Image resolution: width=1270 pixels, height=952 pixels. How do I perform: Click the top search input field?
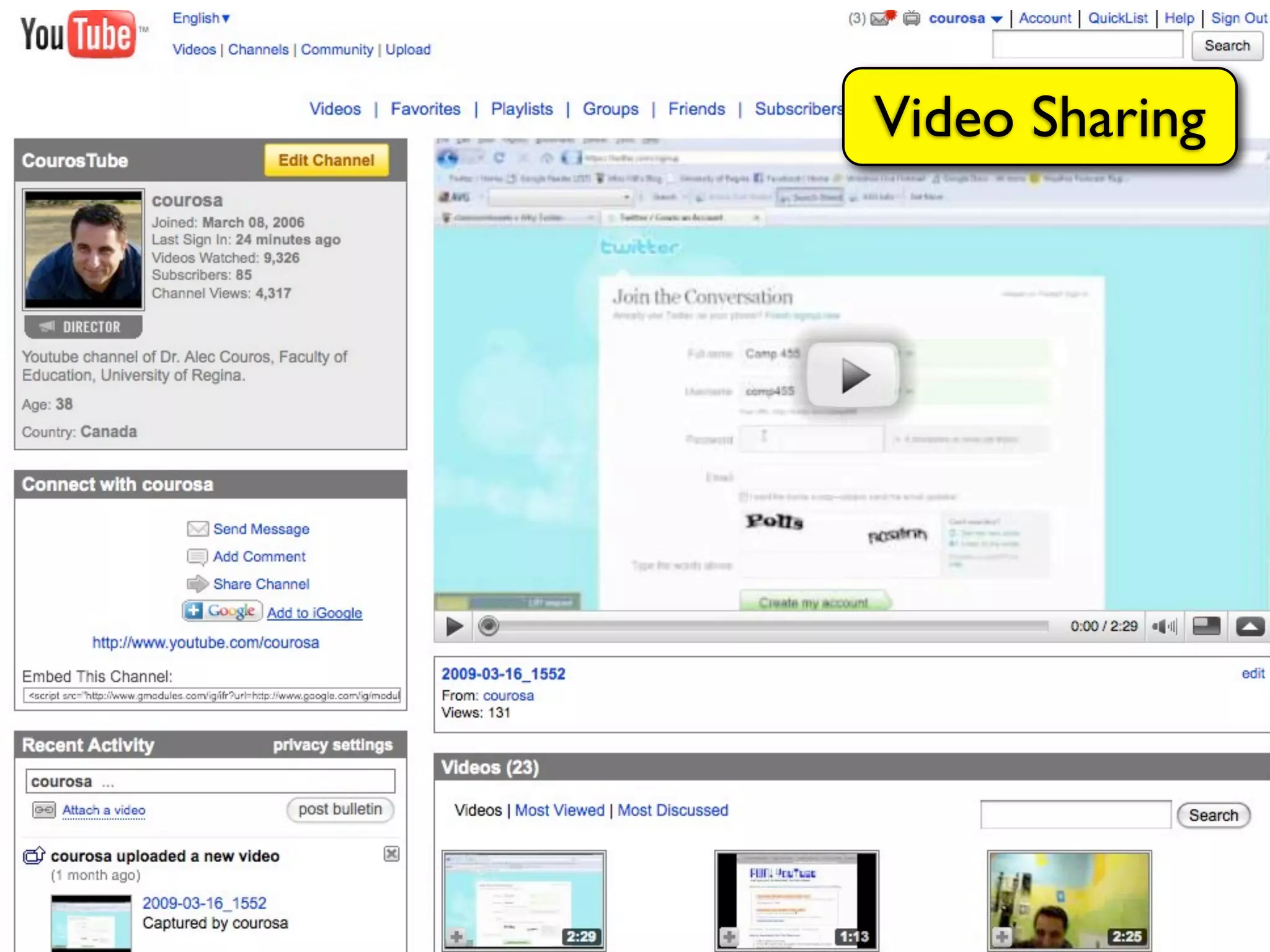tap(1088, 45)
